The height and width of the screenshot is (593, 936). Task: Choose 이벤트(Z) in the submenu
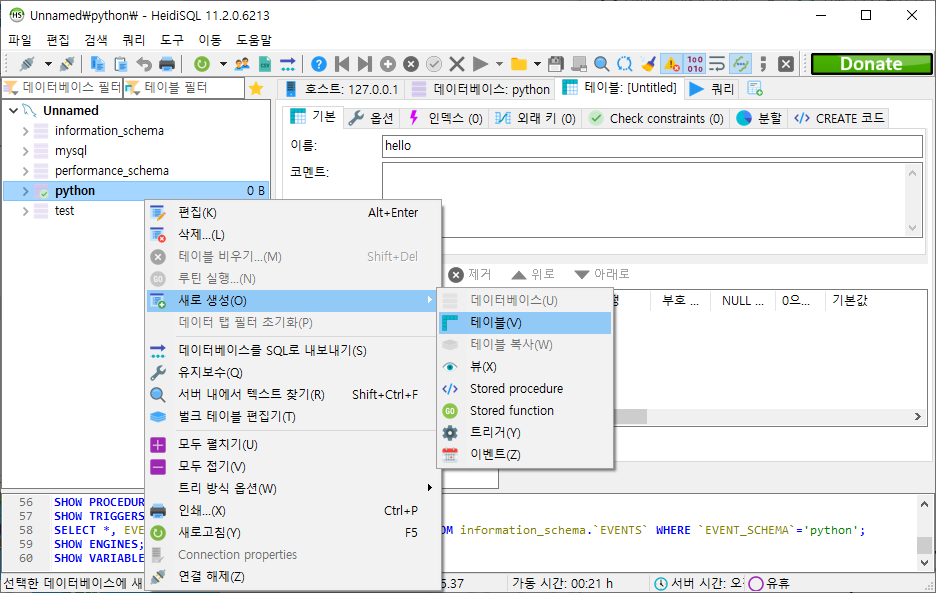[525, 454]
